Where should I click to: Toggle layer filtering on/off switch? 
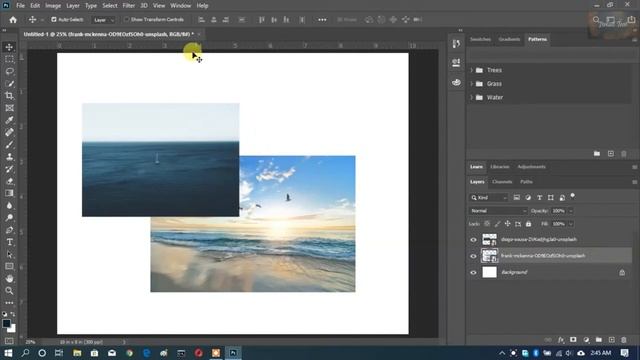(x=573, y=196)
